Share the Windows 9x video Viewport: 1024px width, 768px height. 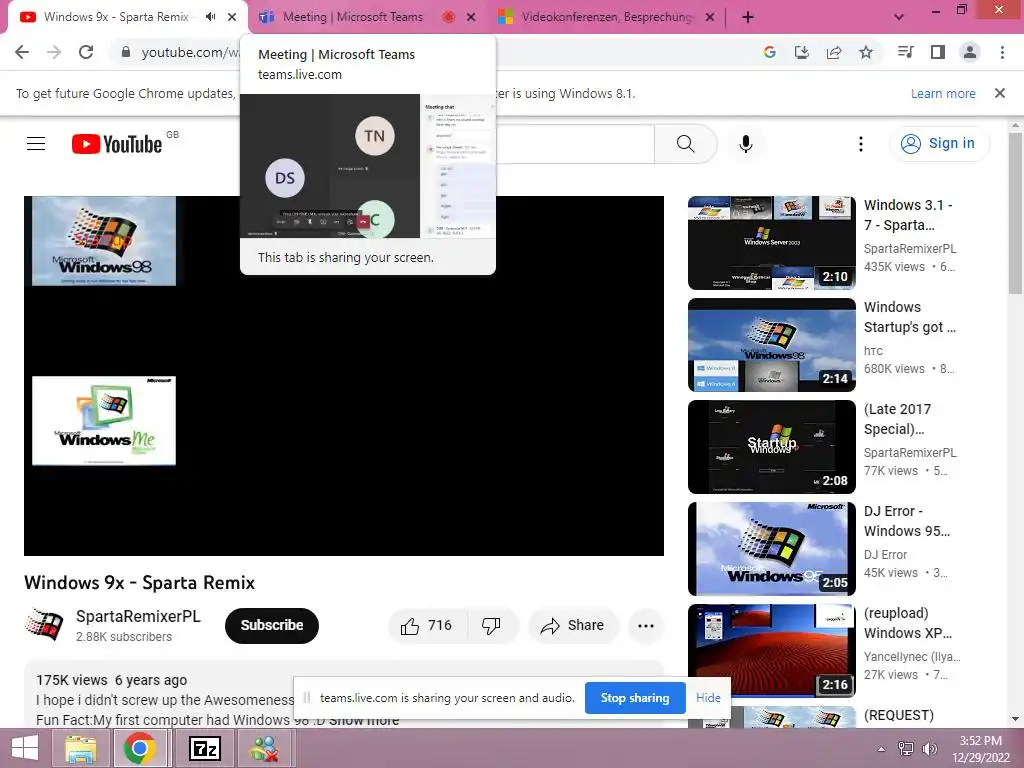573,626
